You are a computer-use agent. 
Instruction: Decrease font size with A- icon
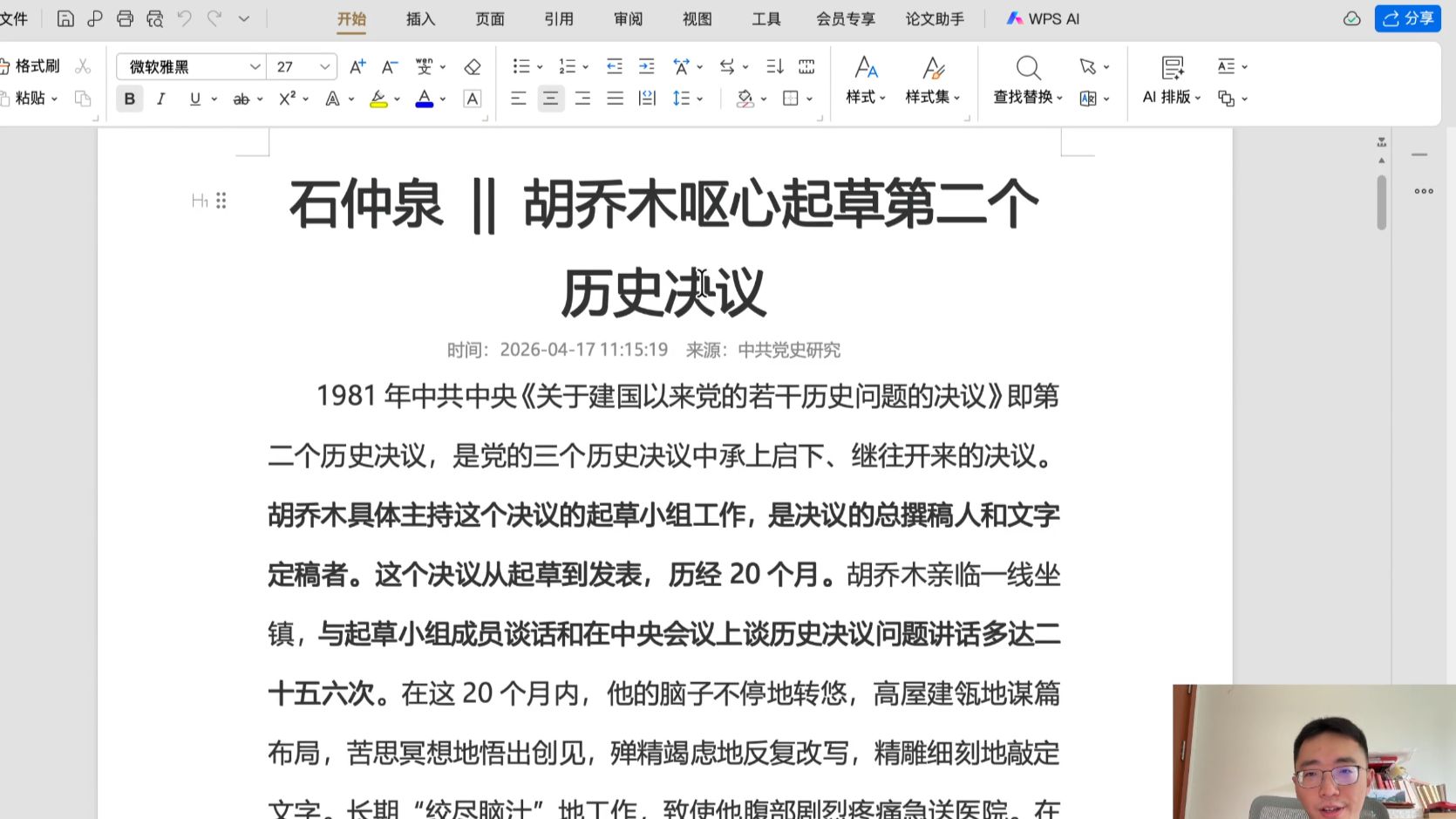(x=390, y=66)
